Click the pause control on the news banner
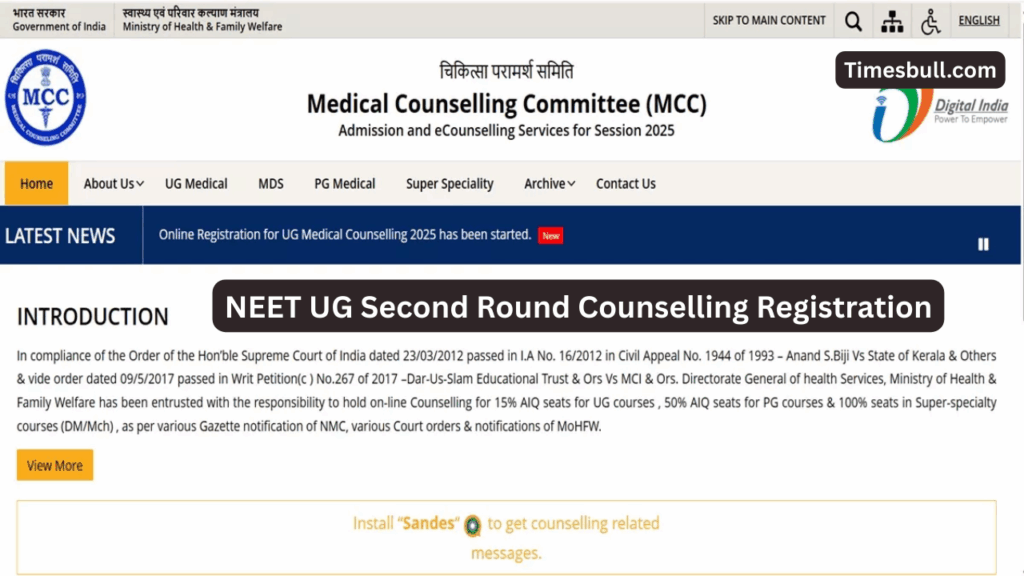The height and width of the screenshot is (576, 1024). (983, 243)
